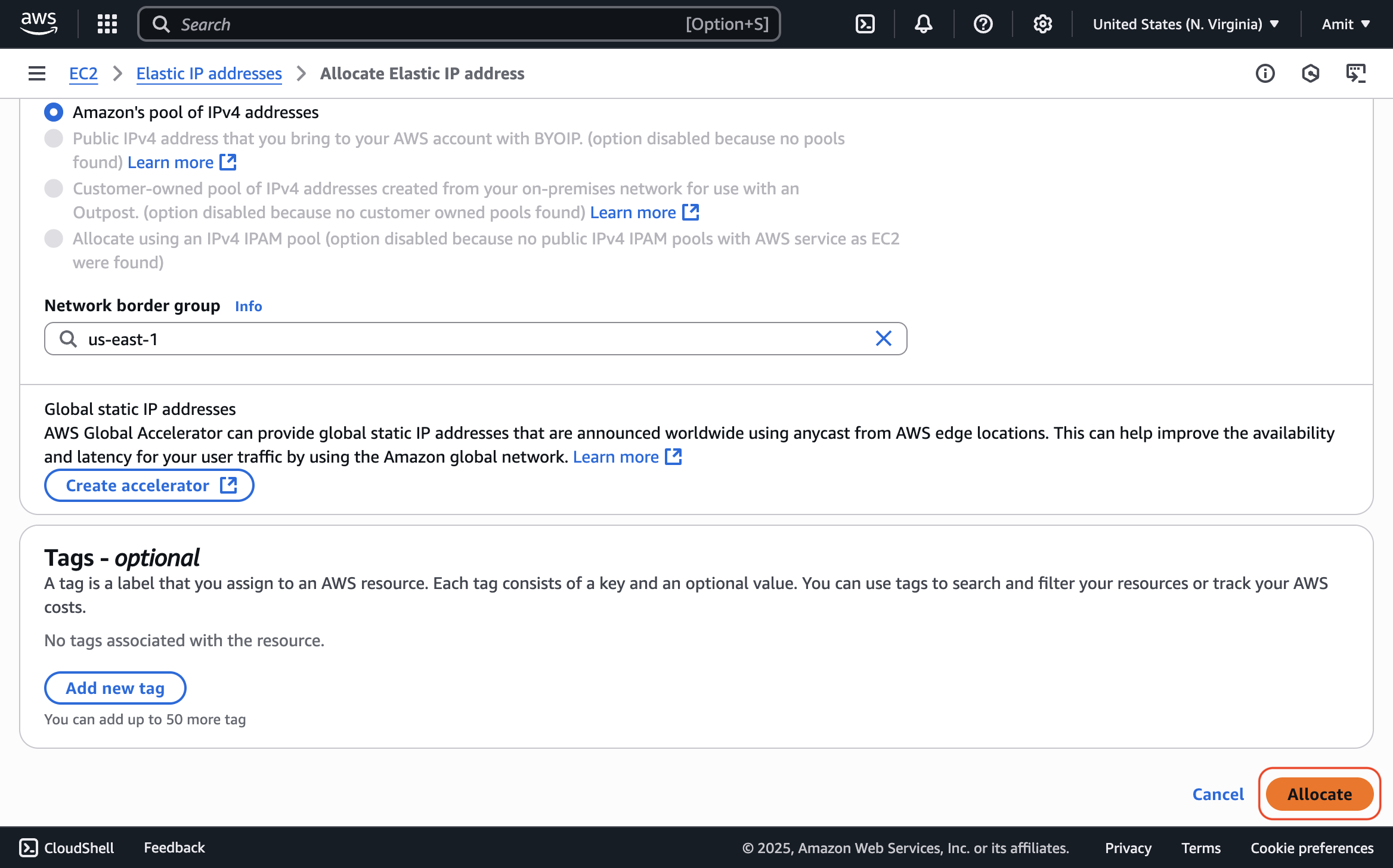Click the Add new tag button
This screenshot has height=868, width=1393.
coord(115,688)
